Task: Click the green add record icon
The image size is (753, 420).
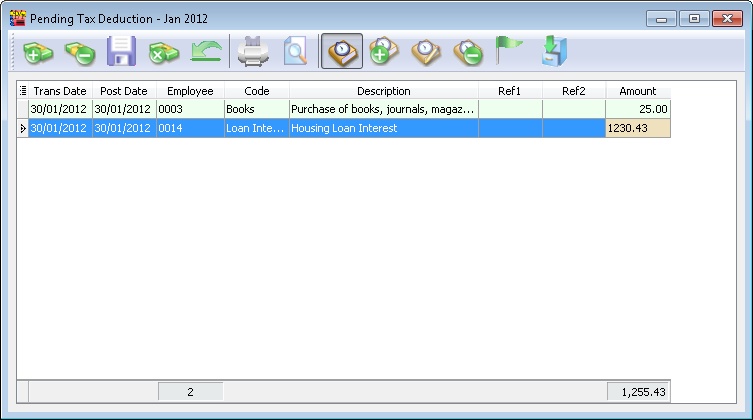Action: (38, 51)
